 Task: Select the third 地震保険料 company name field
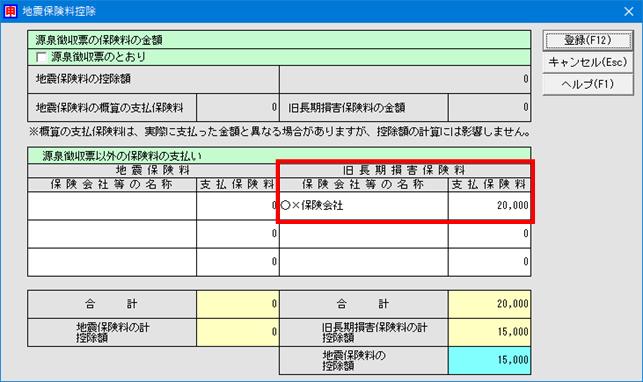click(112, 262)
